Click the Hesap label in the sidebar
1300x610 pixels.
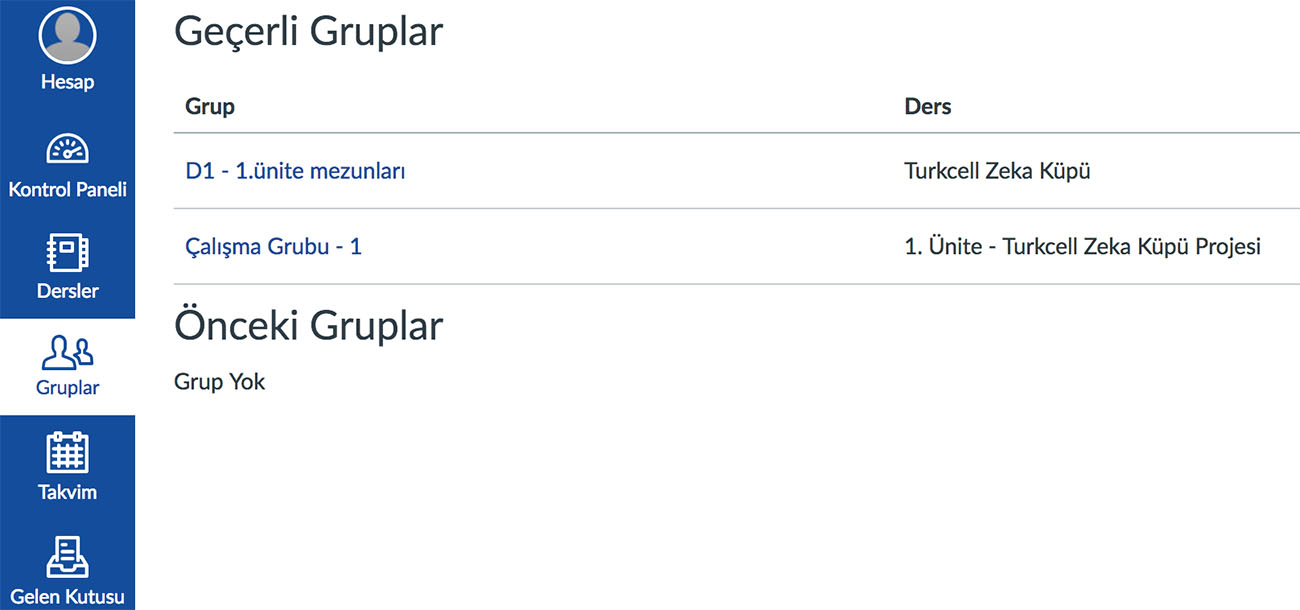[x=67, y=82]
